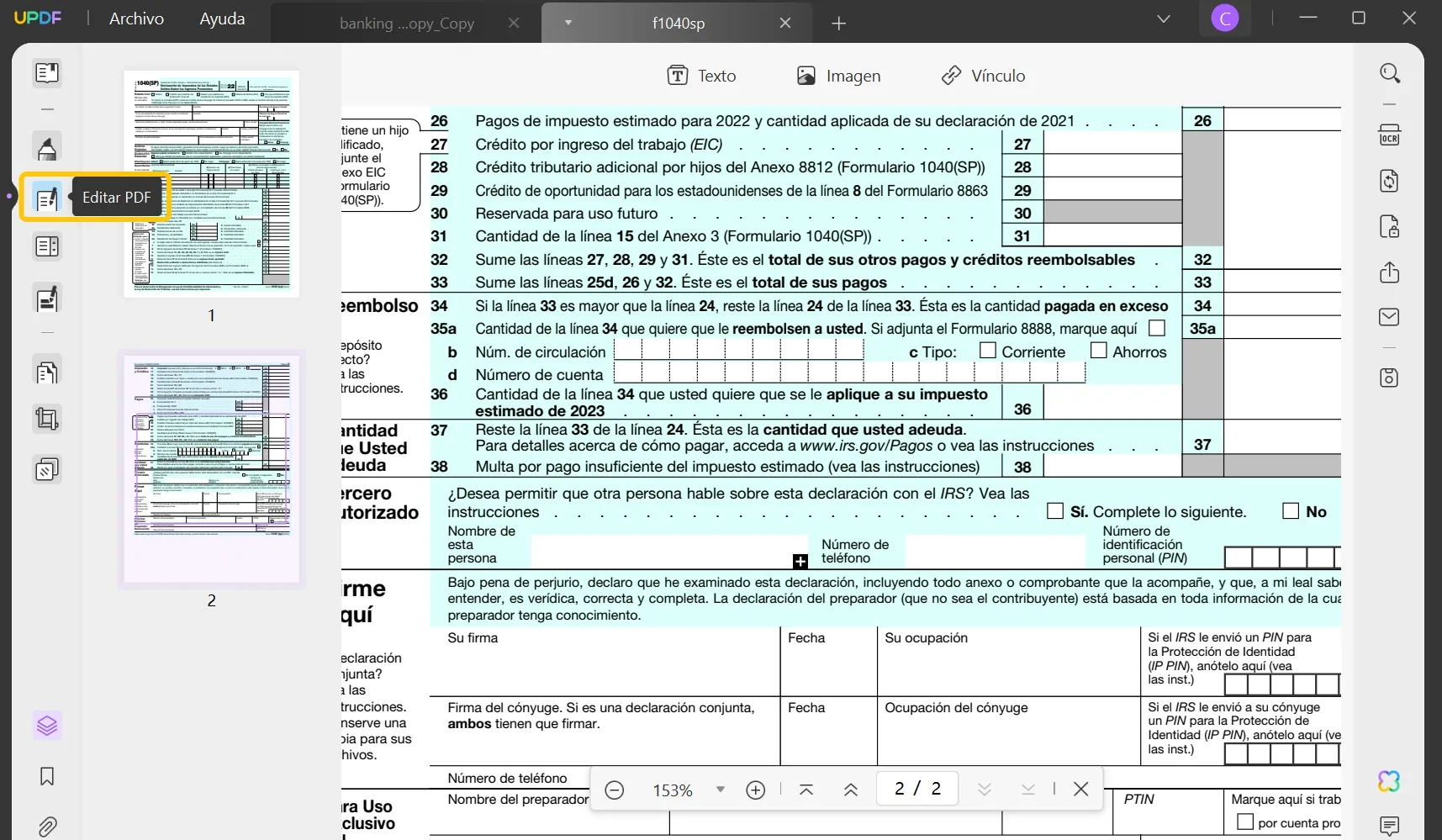Click the line 26 amount field
Viewport: 1442px width, 840px height.
pos(1282,120)
